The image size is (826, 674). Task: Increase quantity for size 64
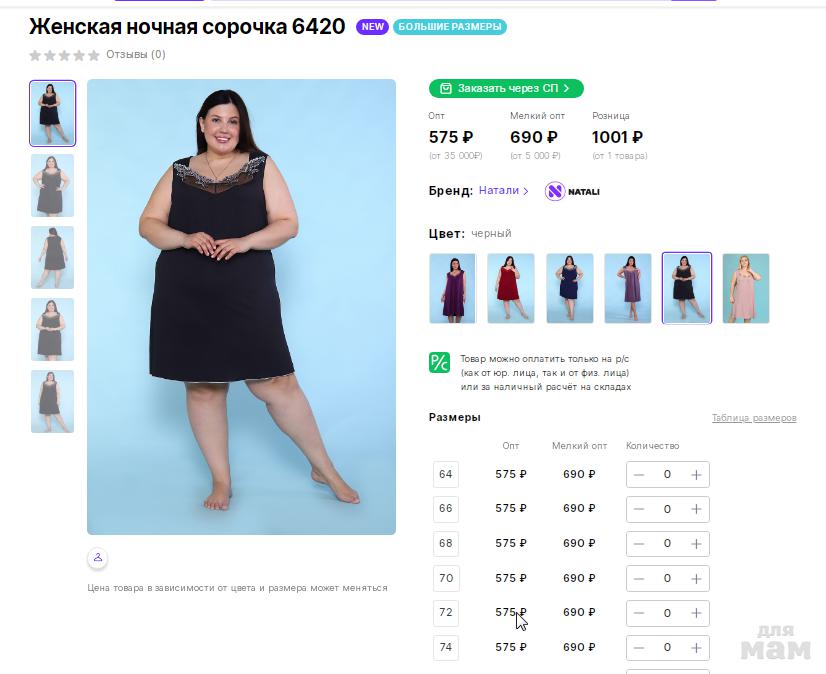pos(696,475)
